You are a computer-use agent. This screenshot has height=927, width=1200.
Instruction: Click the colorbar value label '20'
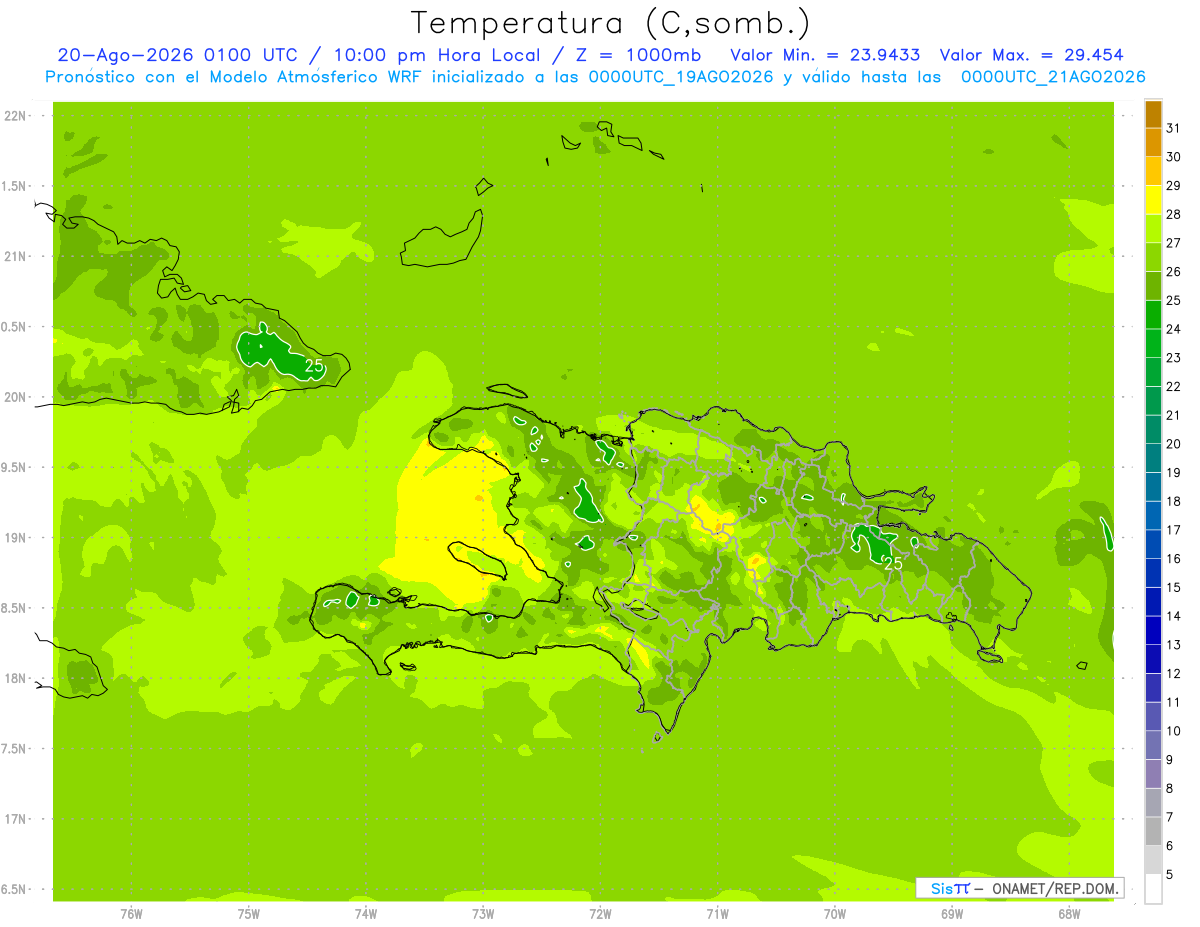[x=1173, y=444]
